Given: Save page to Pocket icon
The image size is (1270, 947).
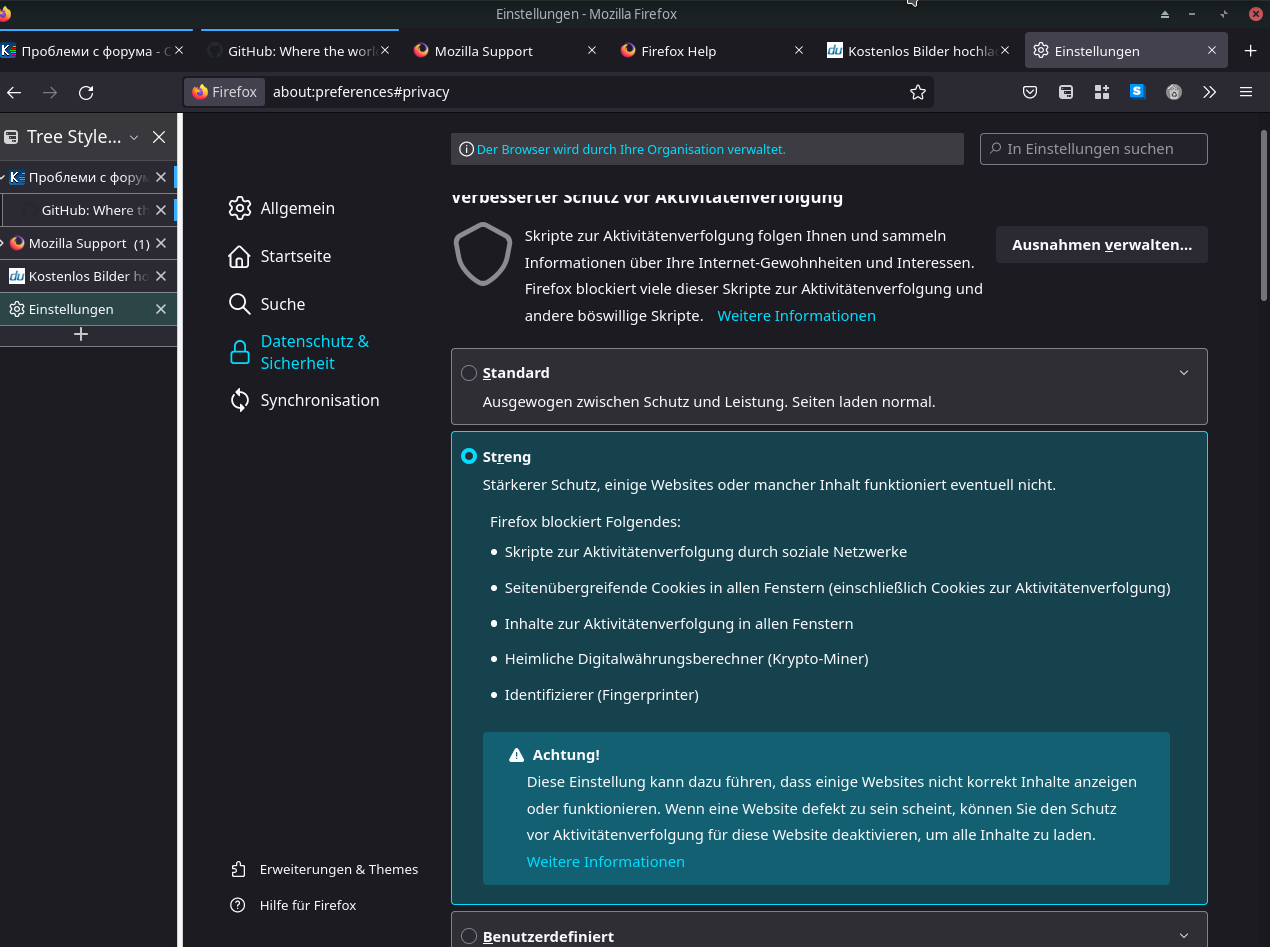Looking at the screenshot, I should click(1030, 92).
